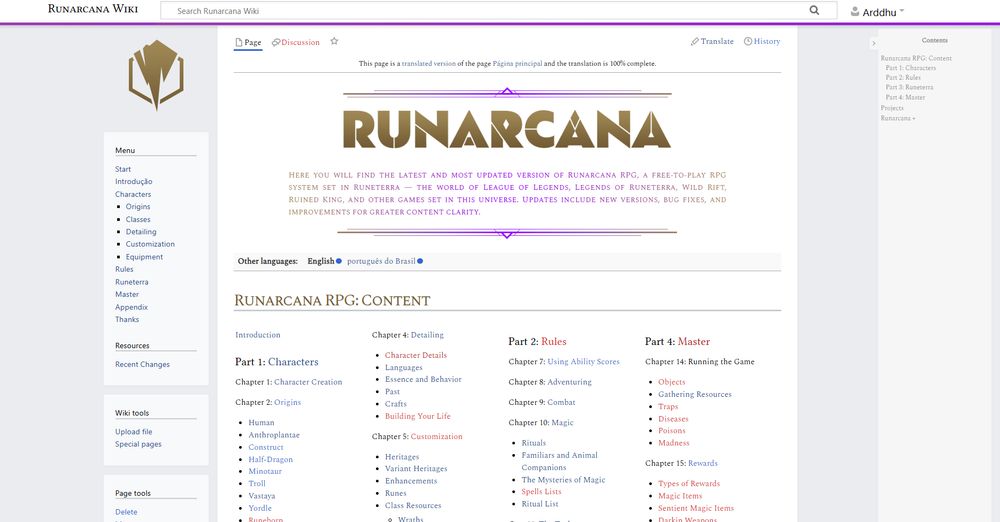Open the Yordle origin link
The height and width of the screenshot is (522, 1000).
click(260, 509)
